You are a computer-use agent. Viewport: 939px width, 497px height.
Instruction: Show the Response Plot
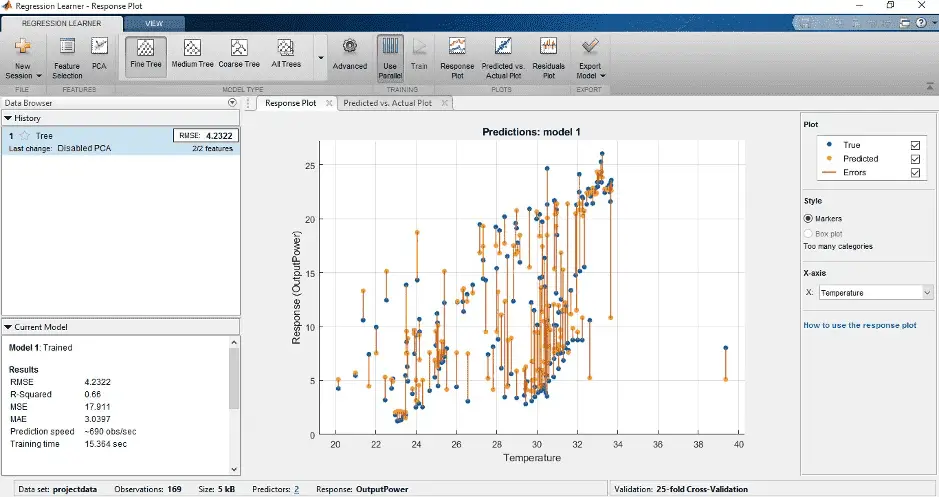pyautogui.click(x=457, y=58)
